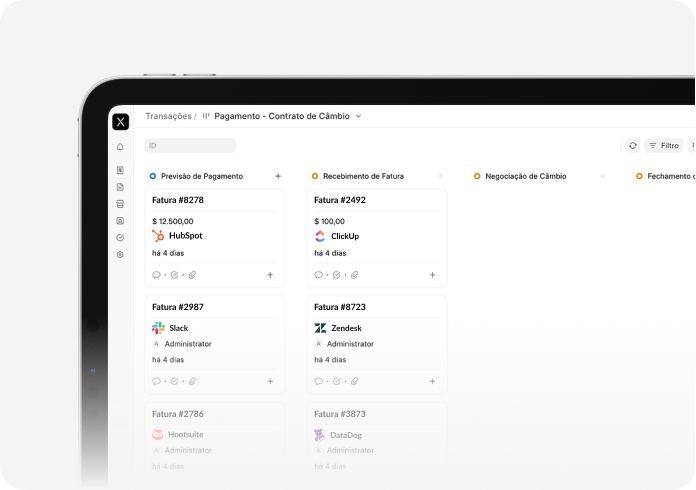Viewport: 696px width, 490px height.
Task: Open attachments on Fatura #8278 card
Action: (192, 275)
